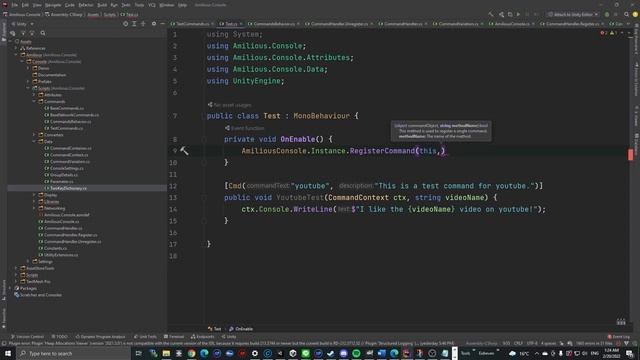640x360 pixels.
Task: Expand the Display folder arrow
Action: point(35,195)
